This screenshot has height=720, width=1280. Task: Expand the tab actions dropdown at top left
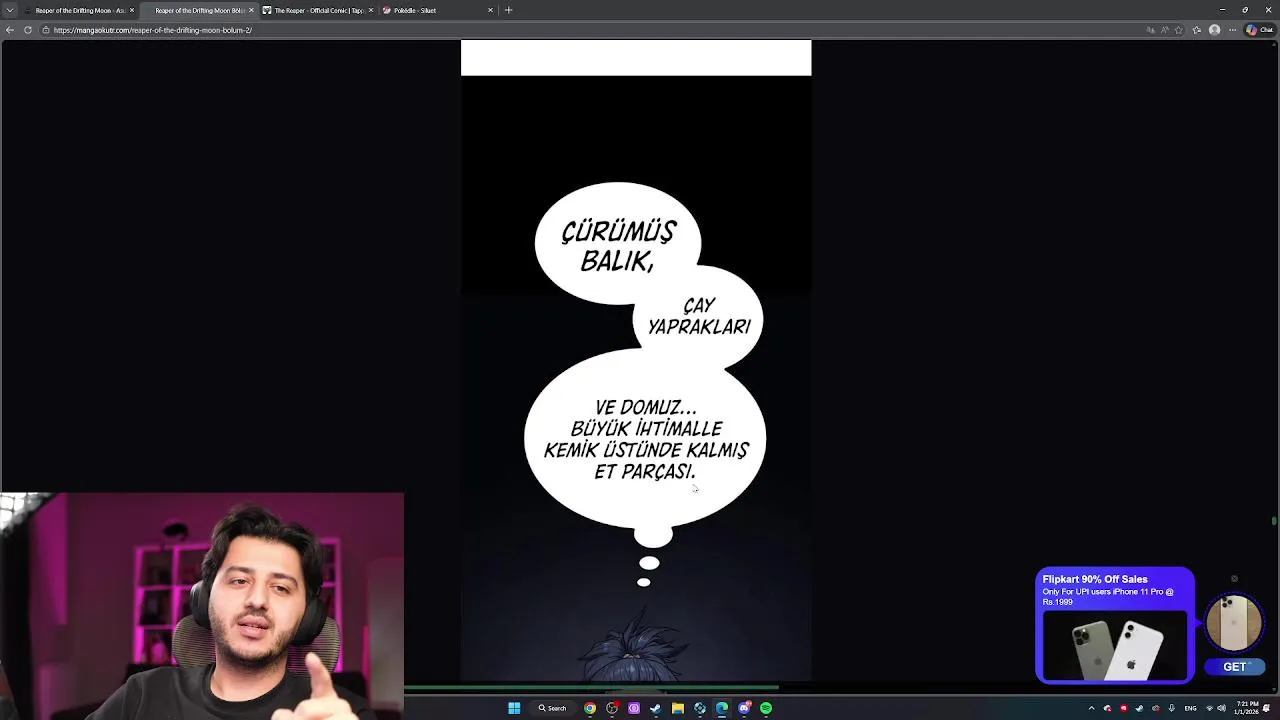[9, 10]
